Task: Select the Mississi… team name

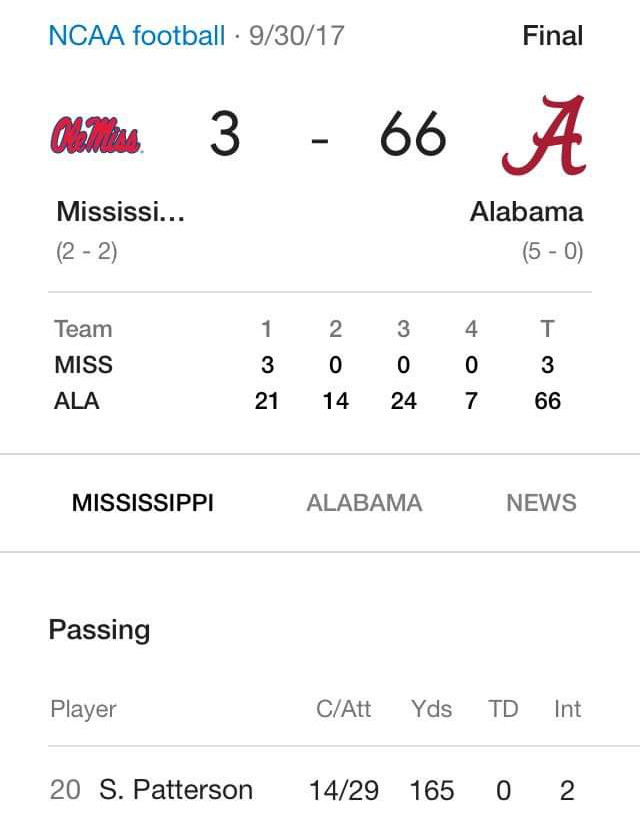Action: click(x=121, y=212)
